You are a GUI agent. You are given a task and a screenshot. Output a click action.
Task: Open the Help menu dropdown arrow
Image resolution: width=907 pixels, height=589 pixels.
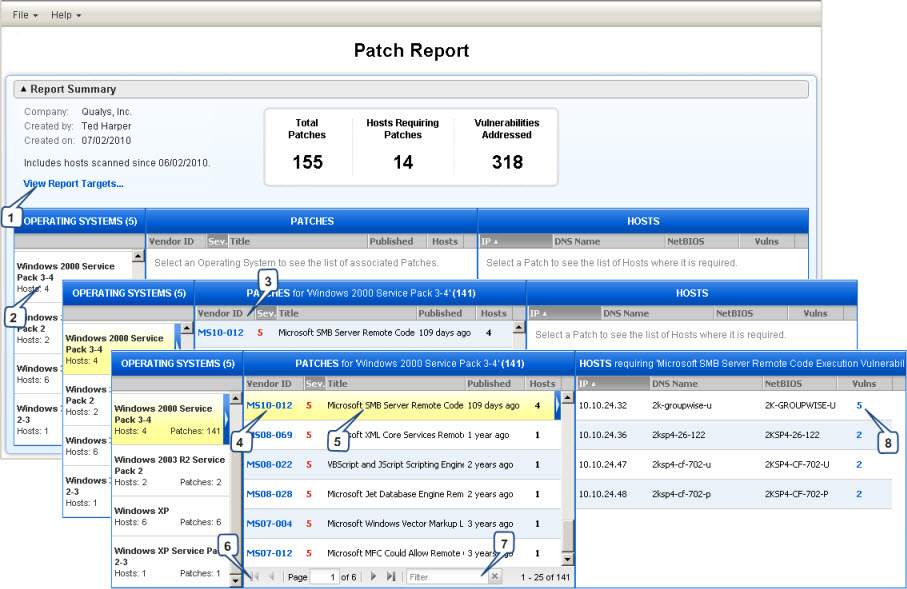point(78,14)
